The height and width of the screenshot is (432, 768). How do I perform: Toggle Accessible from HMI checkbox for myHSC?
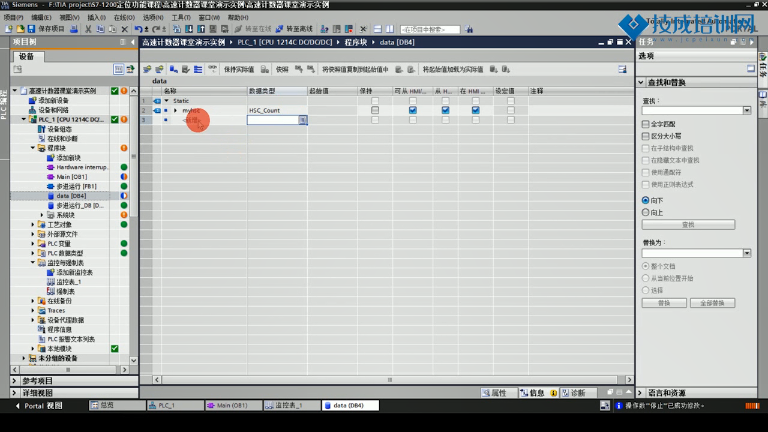tap(413, 110)
